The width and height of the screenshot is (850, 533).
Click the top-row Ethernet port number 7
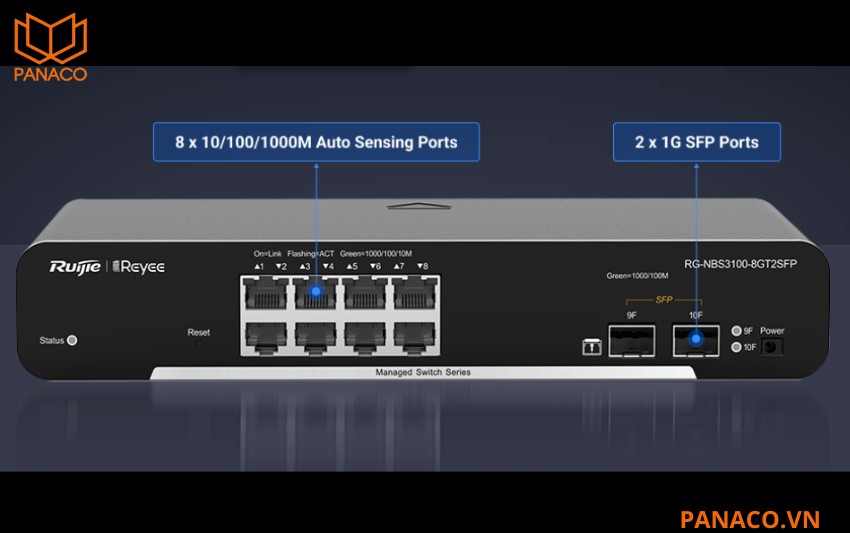coord(415,293)
